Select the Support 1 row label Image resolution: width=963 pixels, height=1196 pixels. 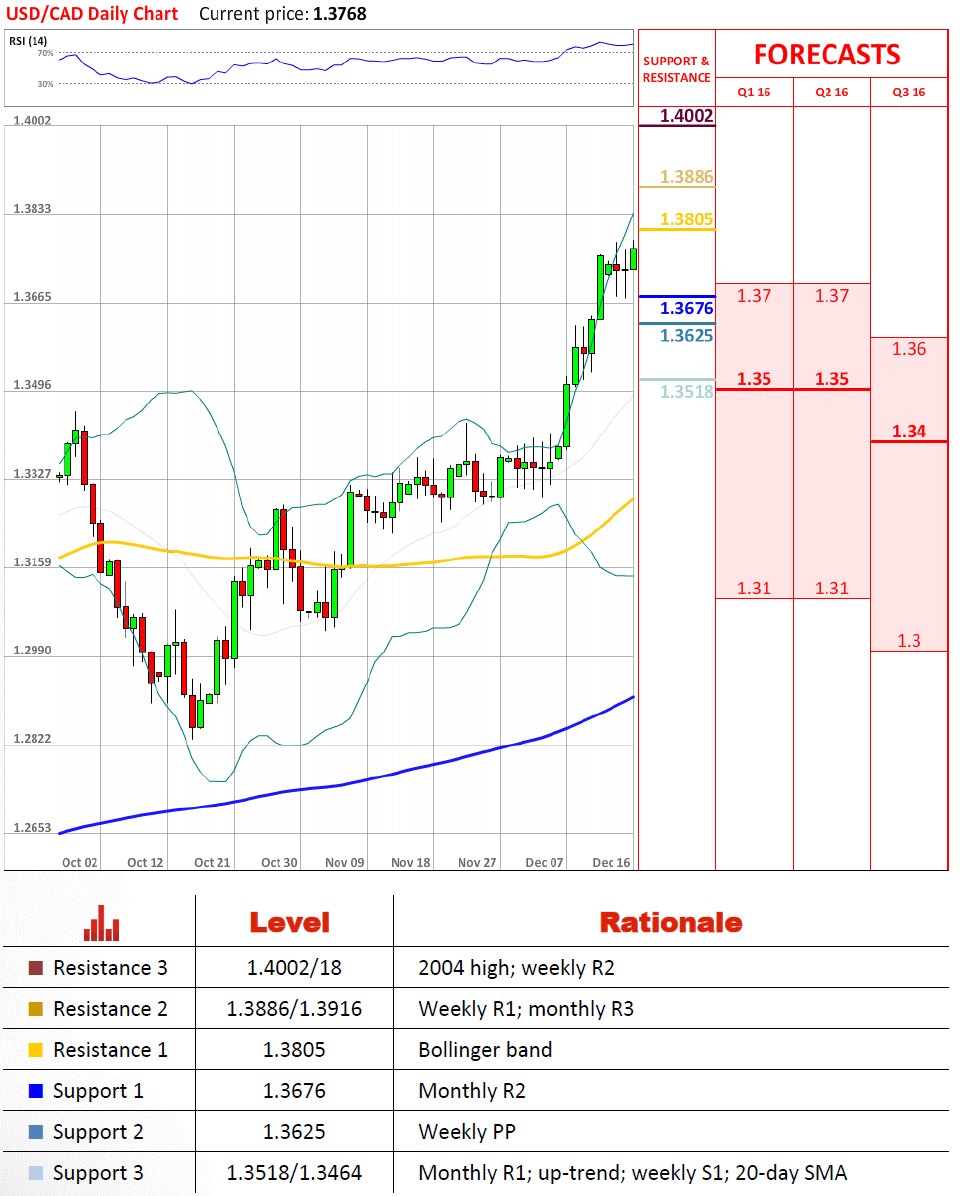[x=98, y=1092]
